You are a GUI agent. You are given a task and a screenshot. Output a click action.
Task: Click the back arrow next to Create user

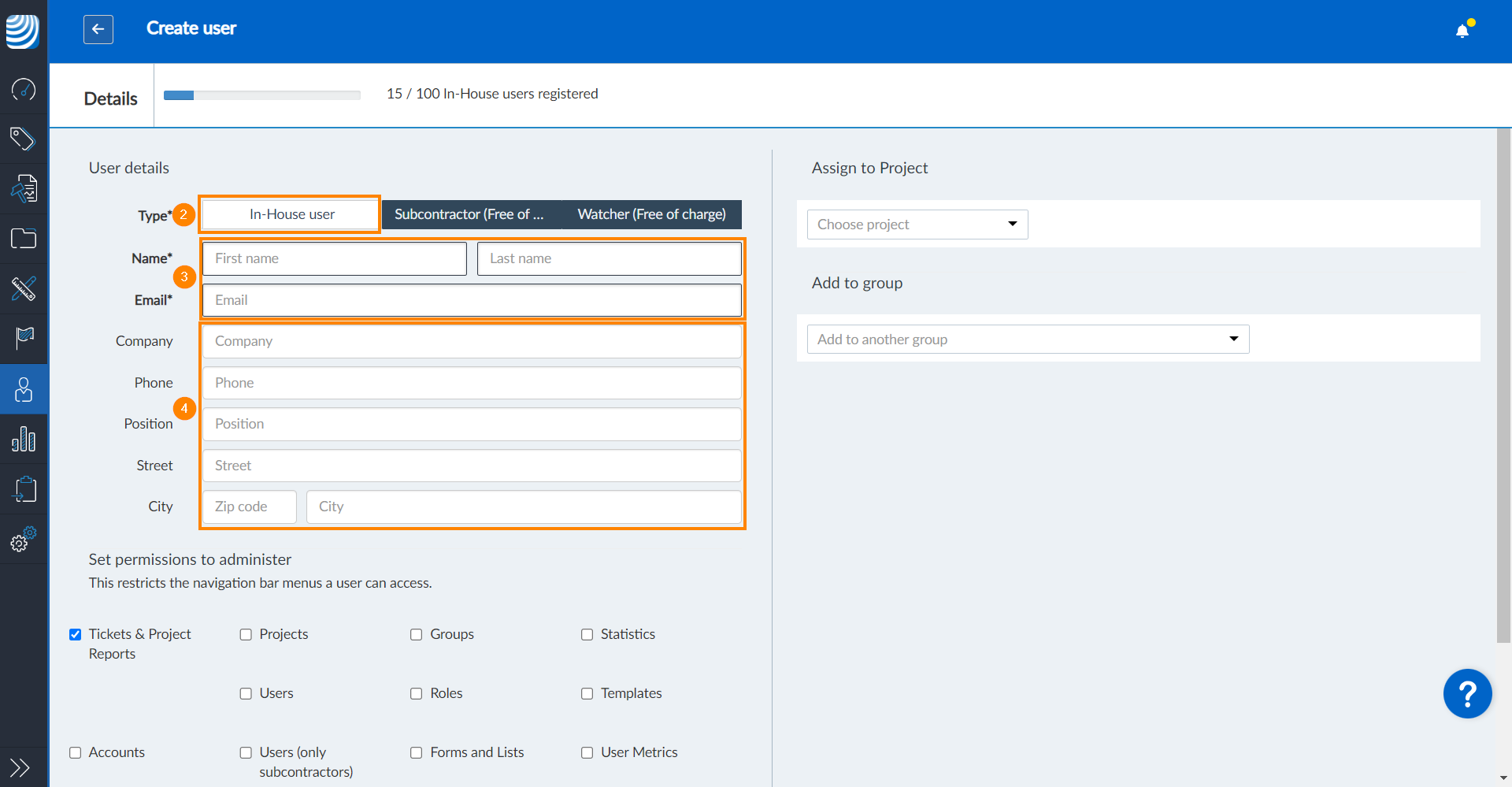(x=98, y=29)
